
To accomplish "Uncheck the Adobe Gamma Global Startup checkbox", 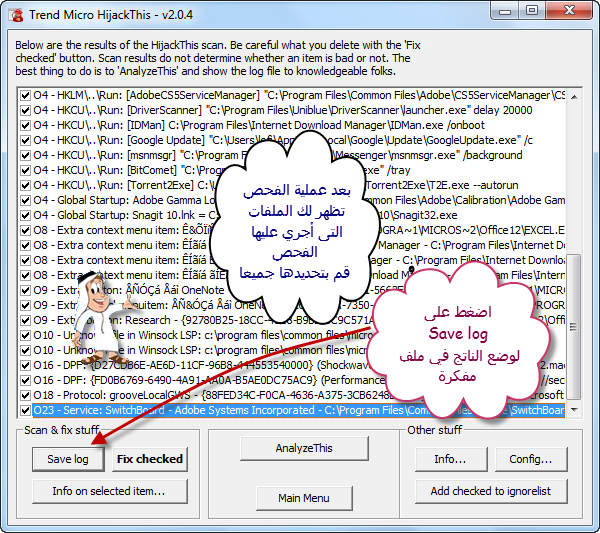I will [25, 200].
